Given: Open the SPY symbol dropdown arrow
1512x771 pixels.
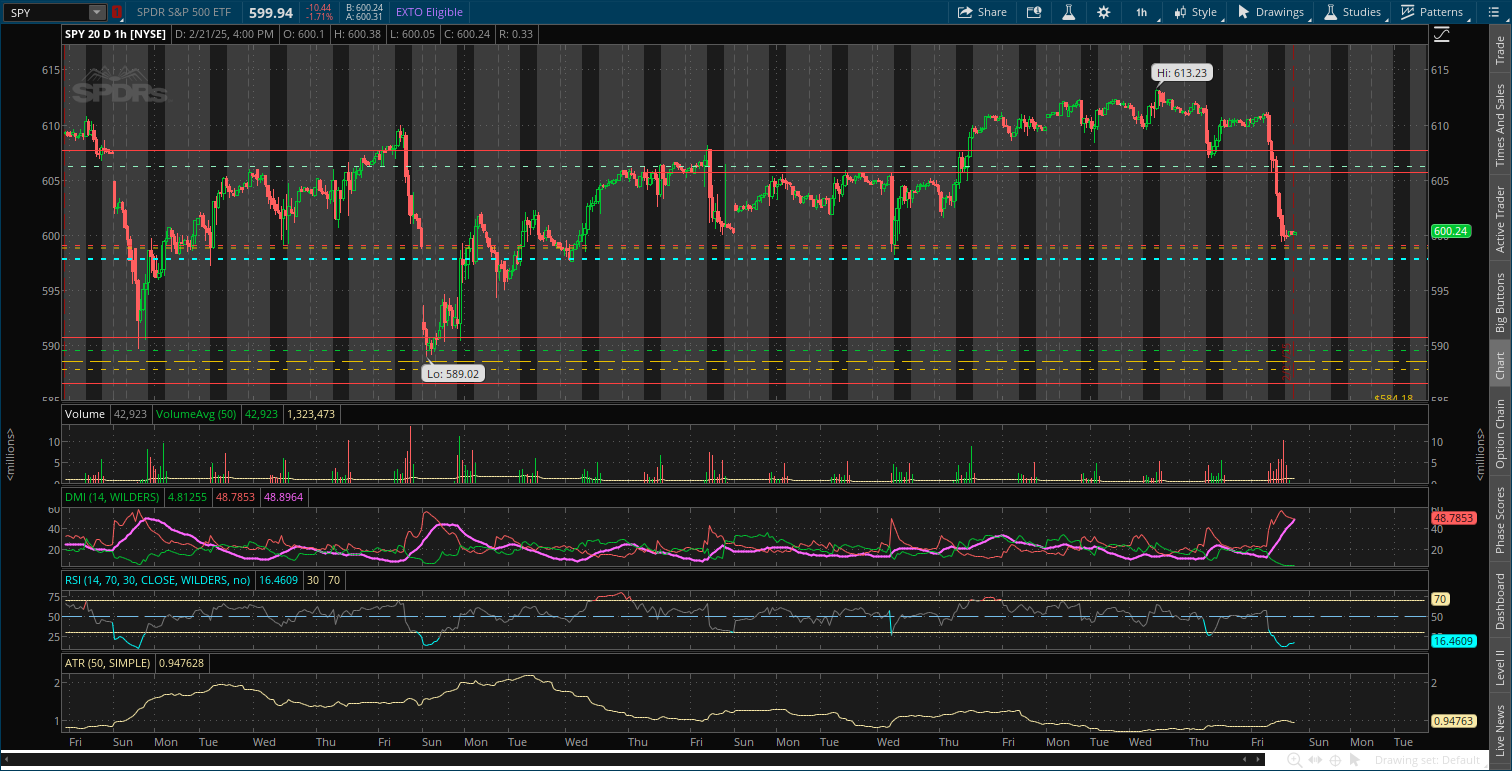Looking at the screenshot, I should coord(96,12).
